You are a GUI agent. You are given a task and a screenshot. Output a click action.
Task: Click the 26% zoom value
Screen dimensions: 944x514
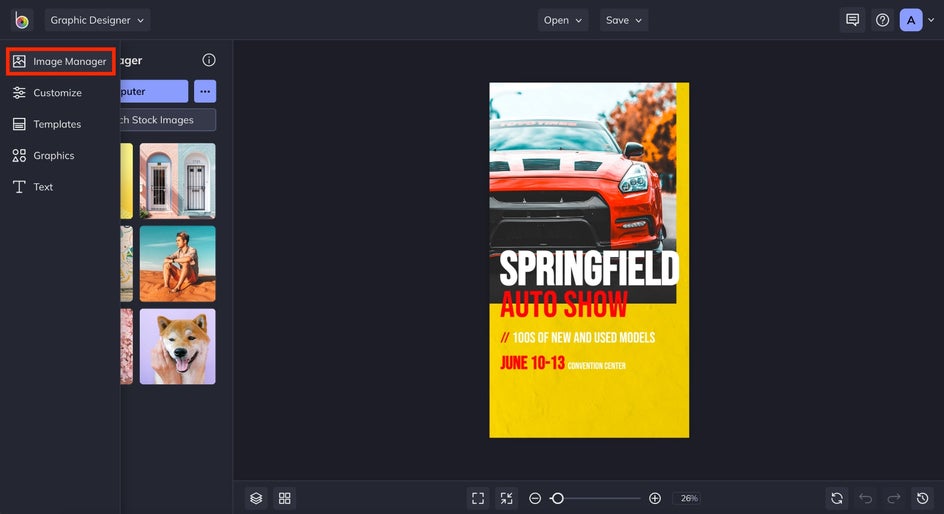coord(689,498)
